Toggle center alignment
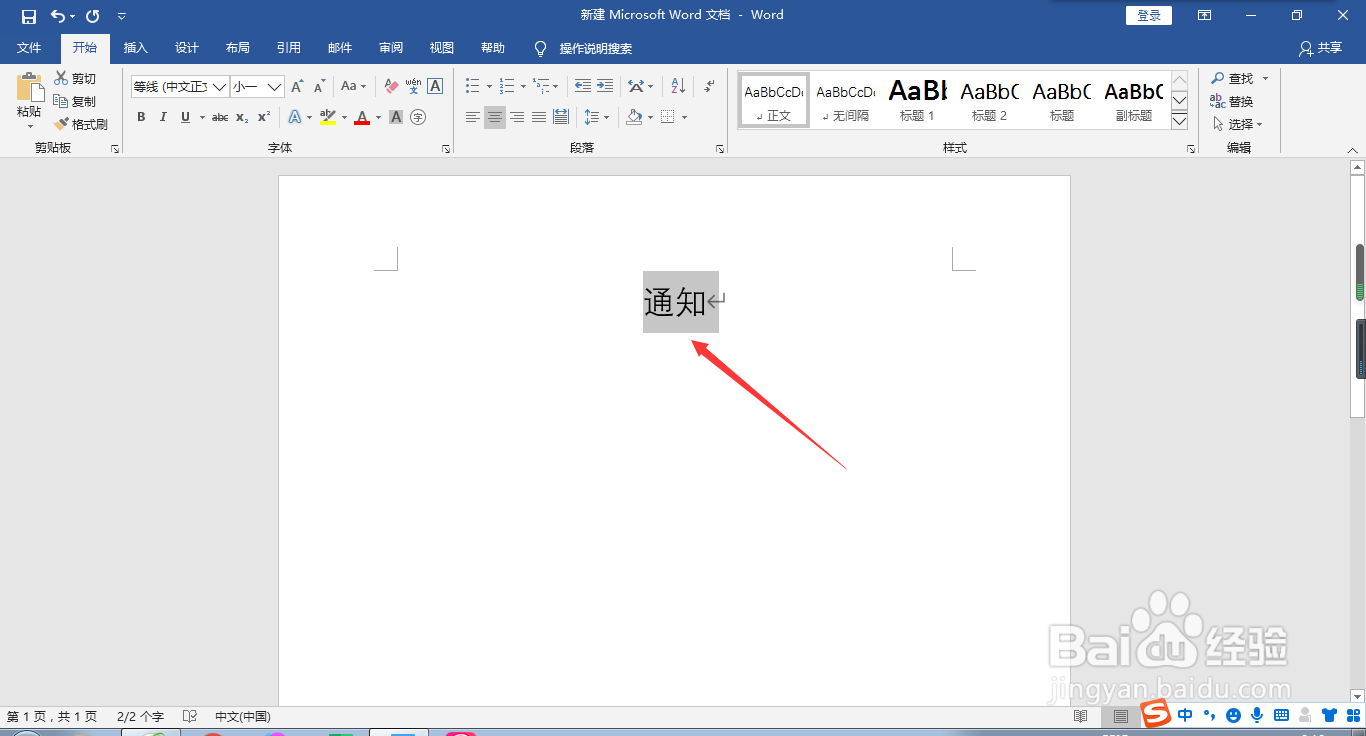 tap(495, 117)
